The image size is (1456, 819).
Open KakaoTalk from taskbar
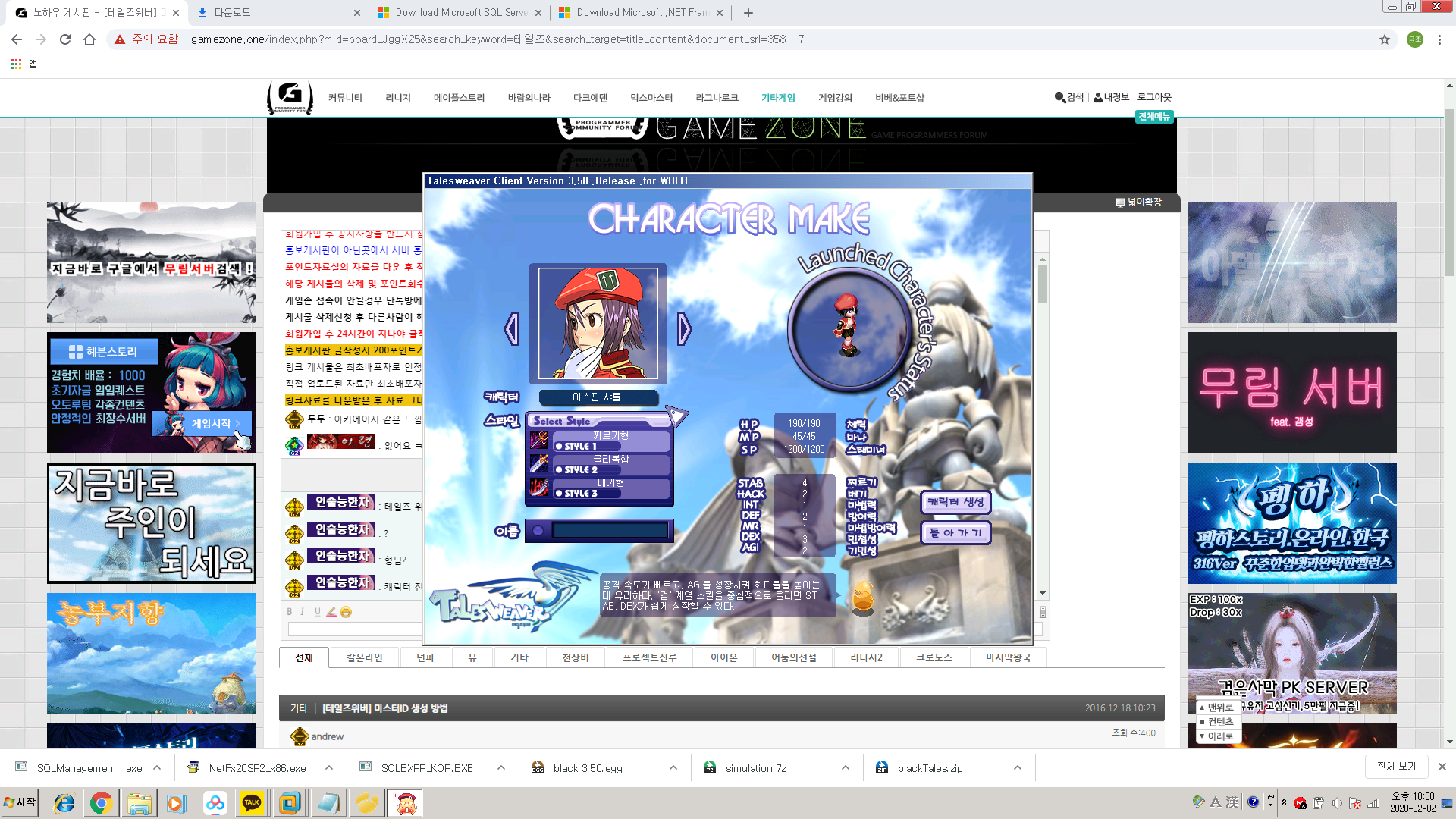[252, 802]
